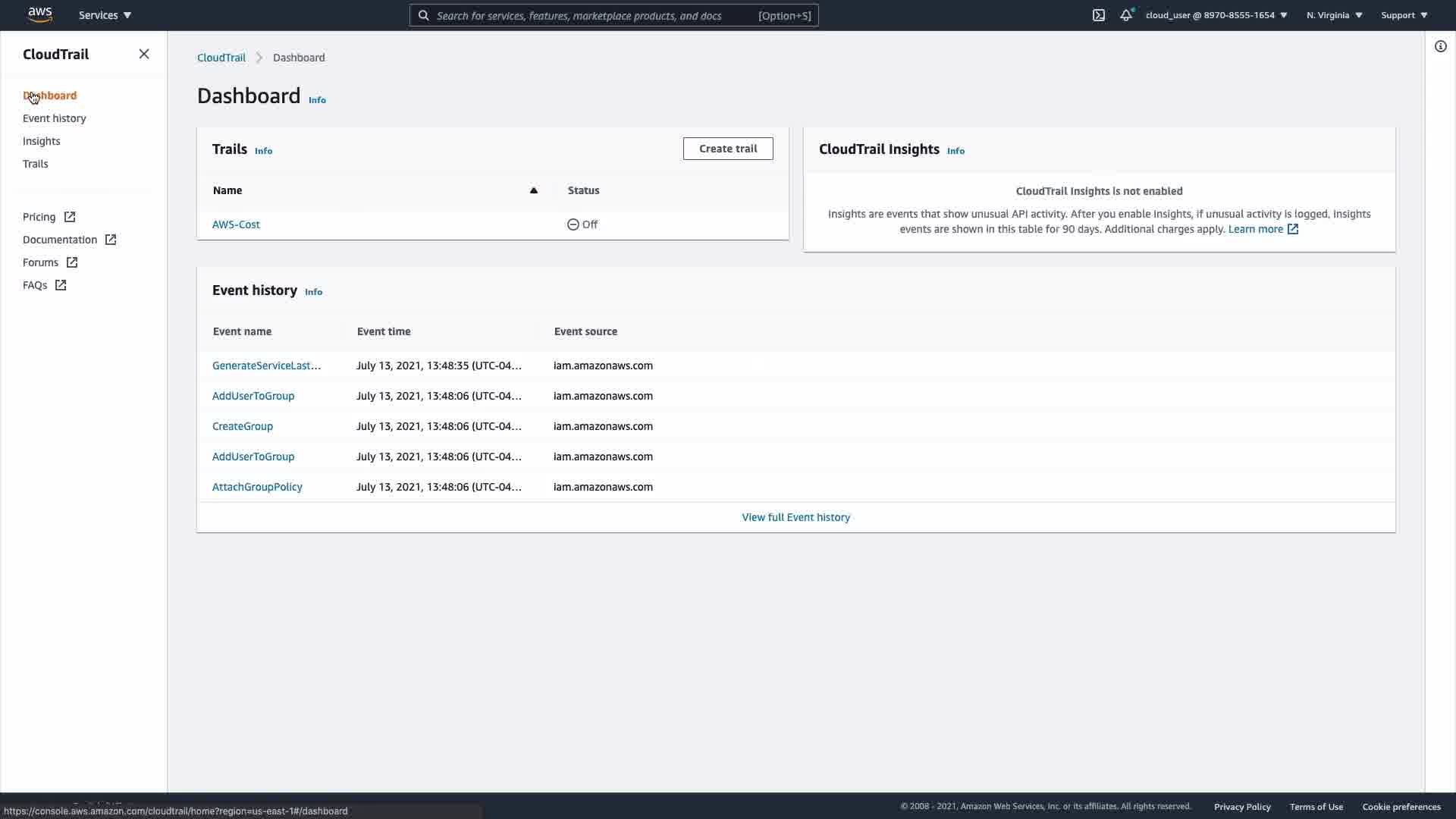
Task: Click the external link icon beside FAQs
Action: click(x=61, y=285)
